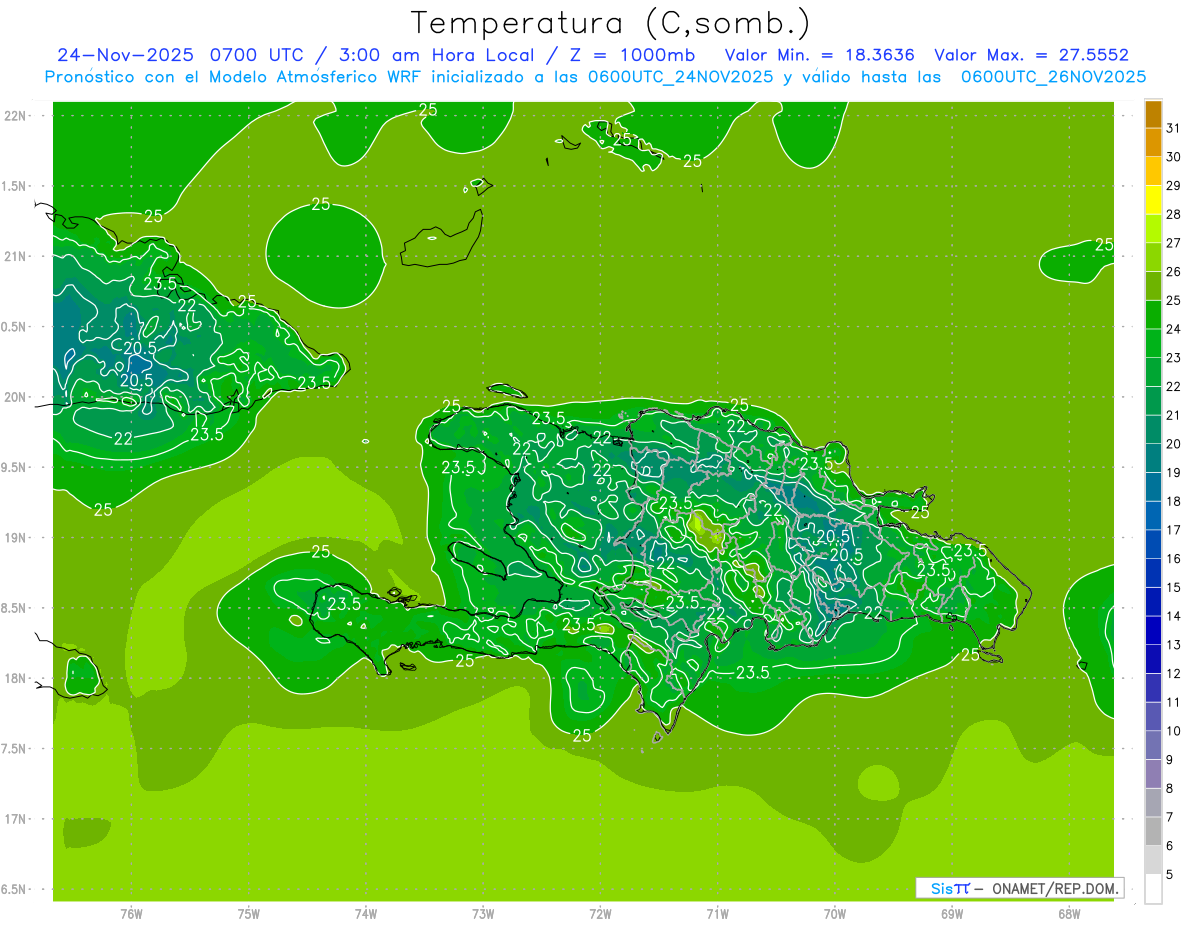The height and width of the screenshot is (927, 1200).
Task: Pick the gray colorbar swatch between 6 and 7
Action: point(1153,831)
